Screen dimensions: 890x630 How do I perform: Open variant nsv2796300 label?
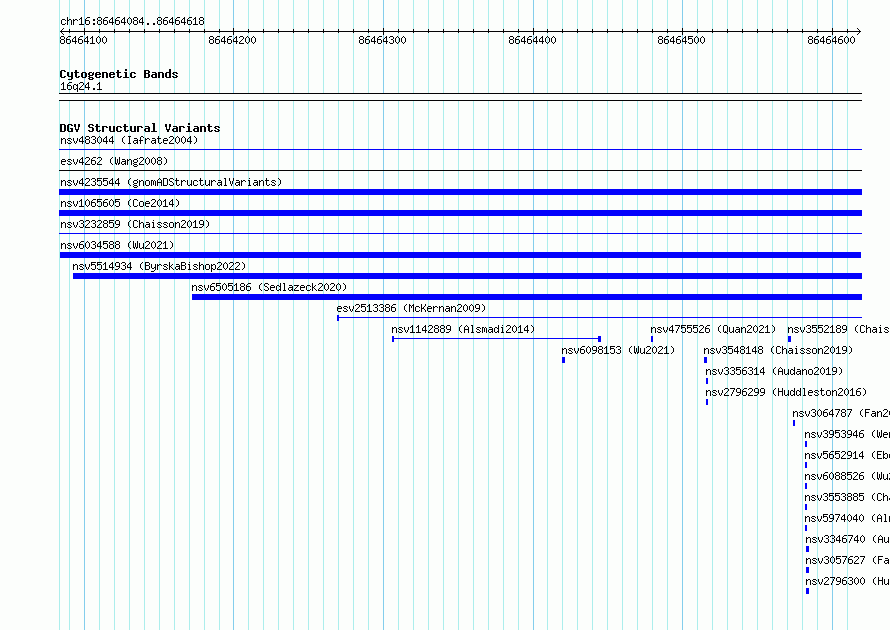[x=847, y=581]
